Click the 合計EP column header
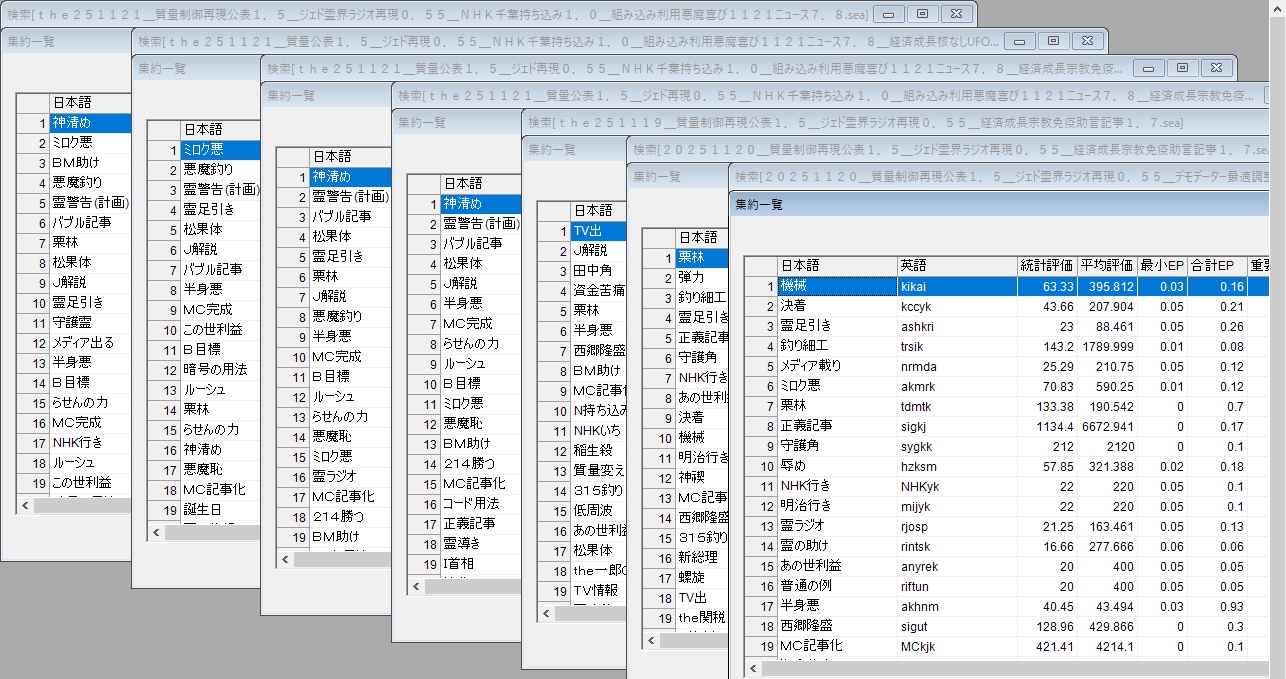The width and height of the screenshot is (1286, 679). pyautogui.click(x=1216, y=266)
